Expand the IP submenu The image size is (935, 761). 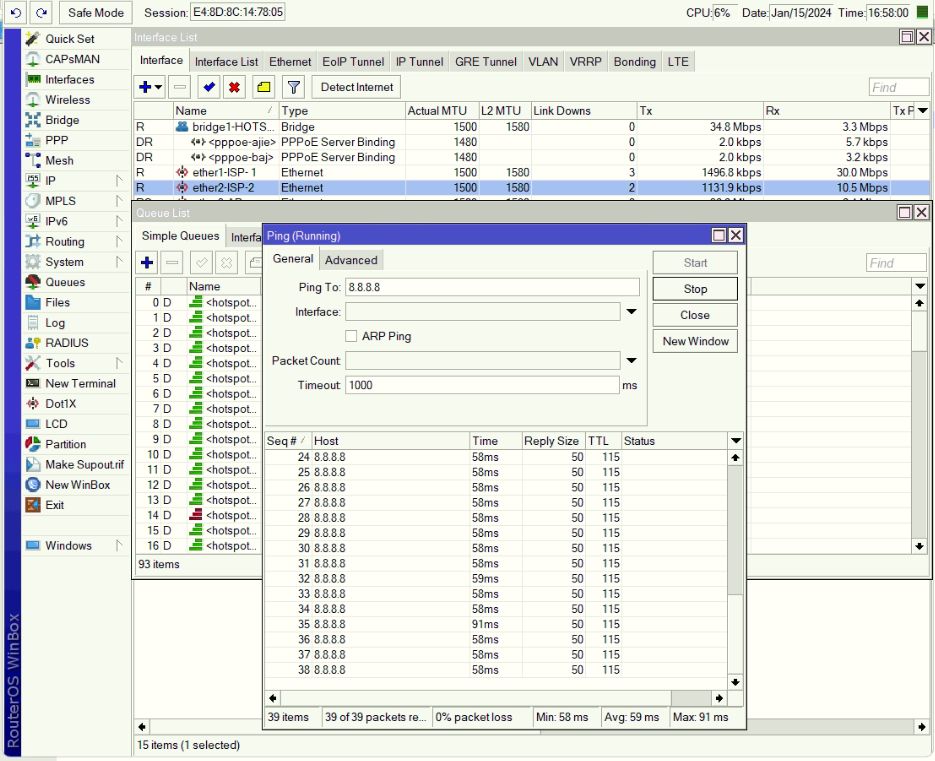click(x=119, y=181)
